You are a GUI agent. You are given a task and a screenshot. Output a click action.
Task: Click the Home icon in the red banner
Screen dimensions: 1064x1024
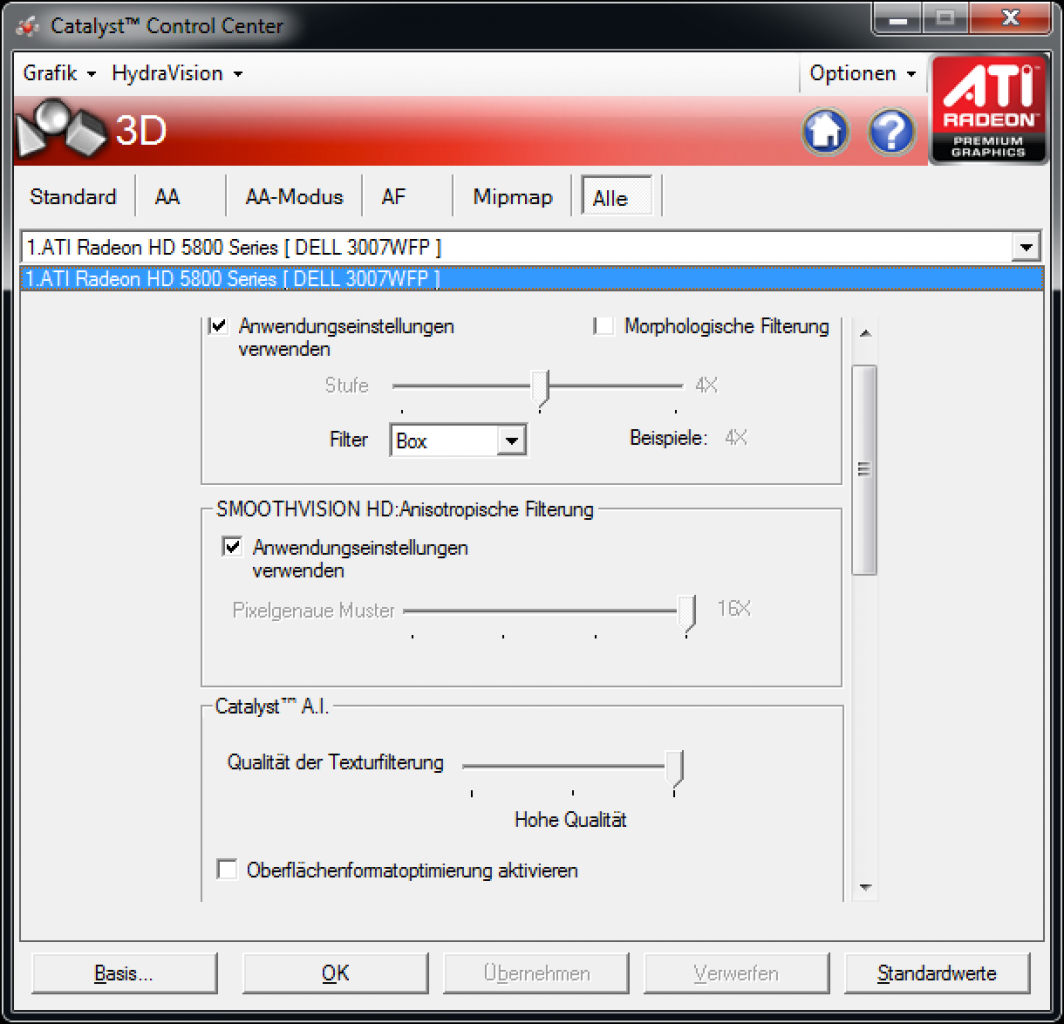[x=825, y=130]
